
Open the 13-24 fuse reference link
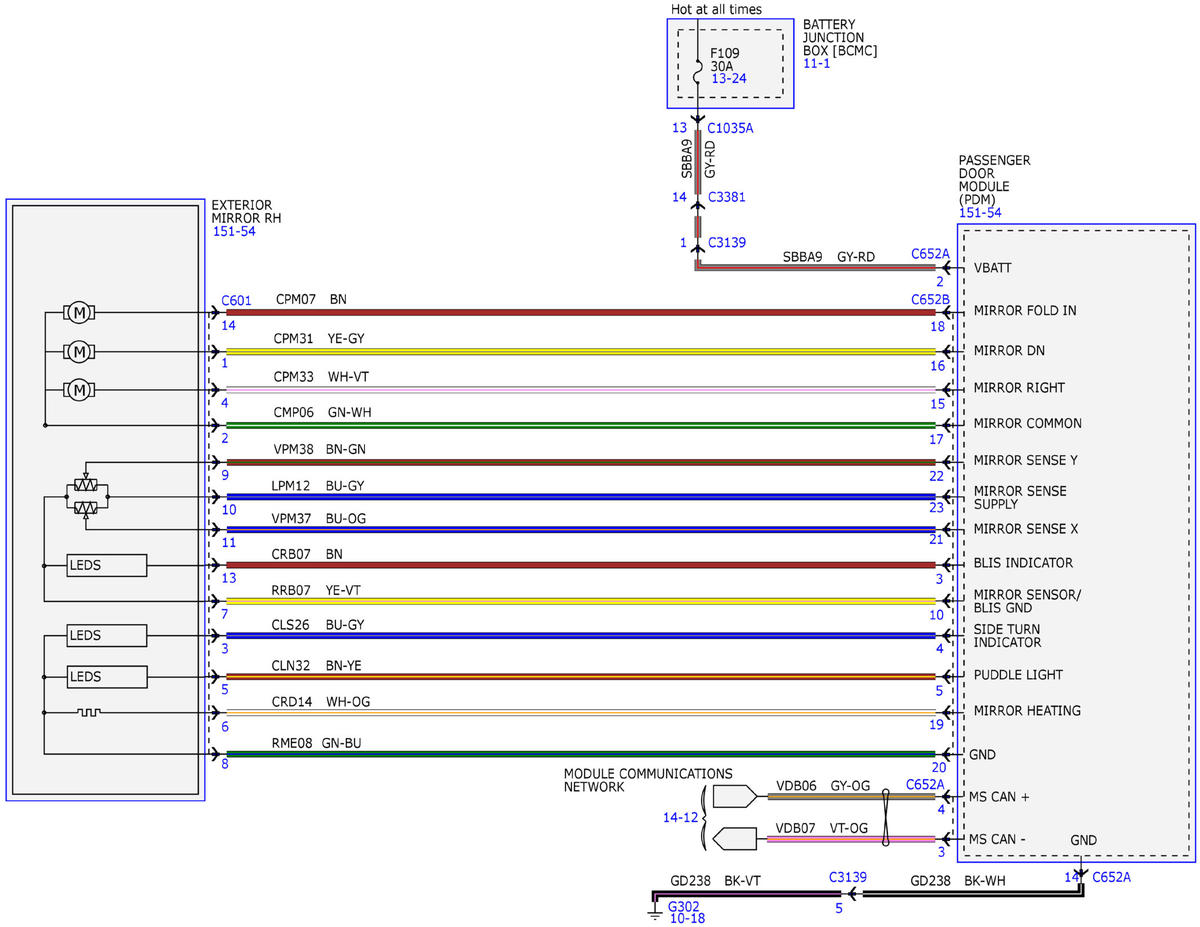[728, 77]
